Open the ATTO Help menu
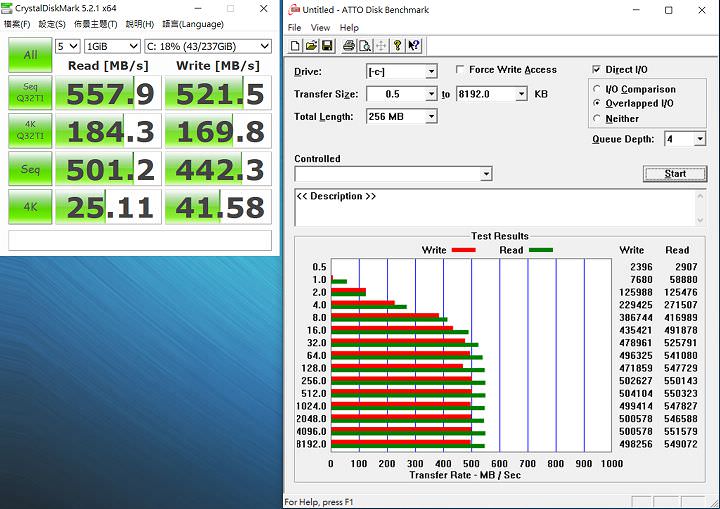Screen dimensions: 720x509 click(x=349, y=28)
